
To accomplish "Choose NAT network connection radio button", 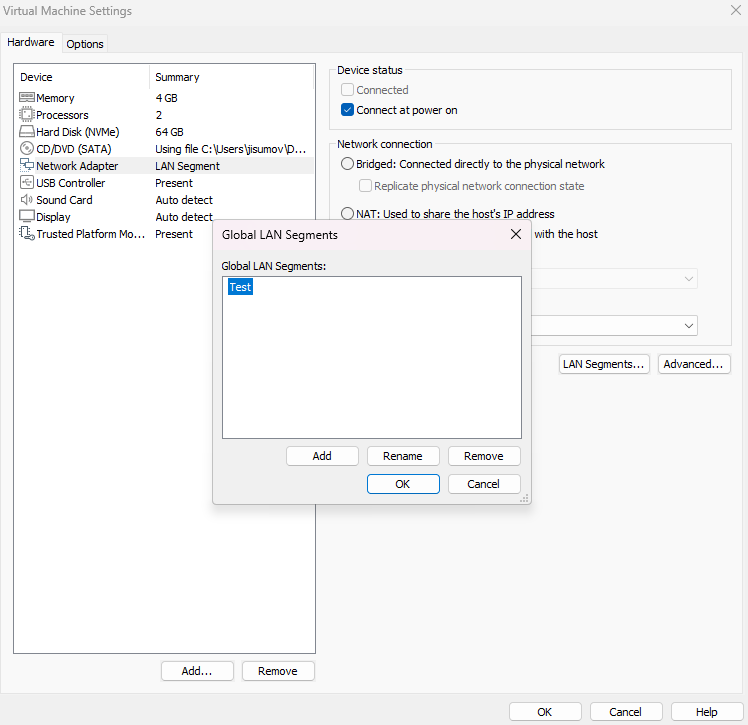I will click(x=347, y=213).
